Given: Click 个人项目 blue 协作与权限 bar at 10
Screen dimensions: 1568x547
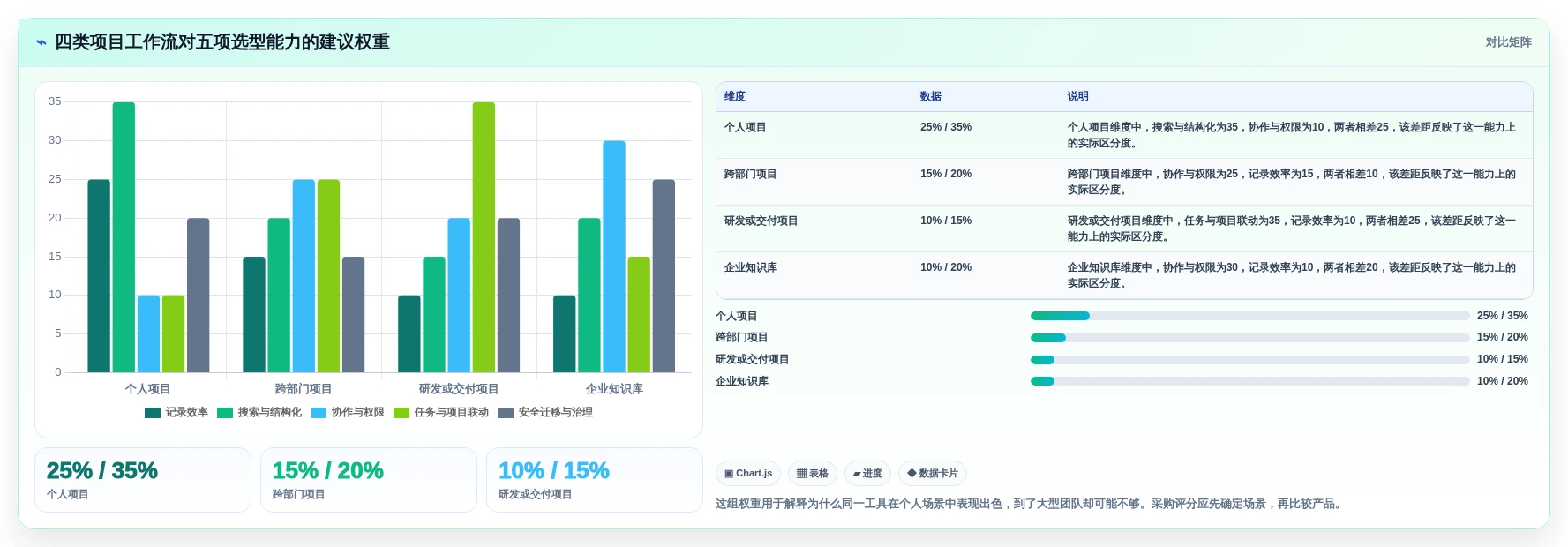Looking at the screenshot, I should (x=148, y=333).
